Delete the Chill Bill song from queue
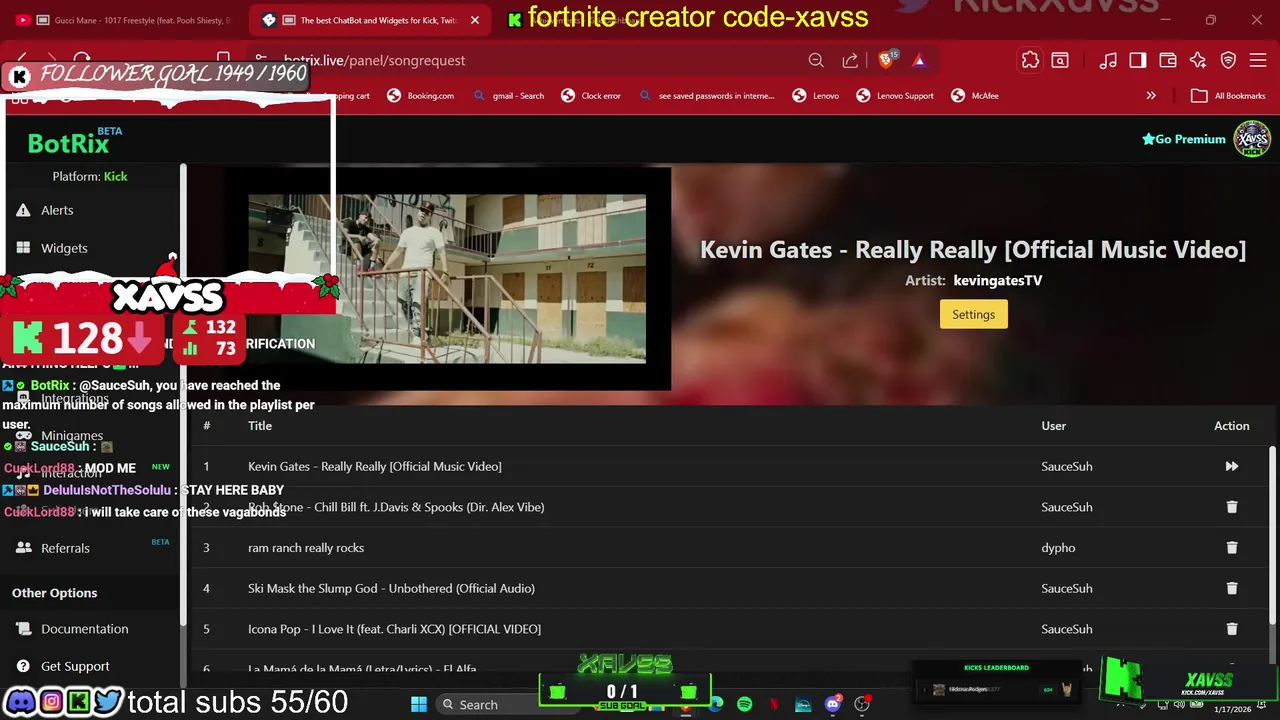 [1231, 507]
